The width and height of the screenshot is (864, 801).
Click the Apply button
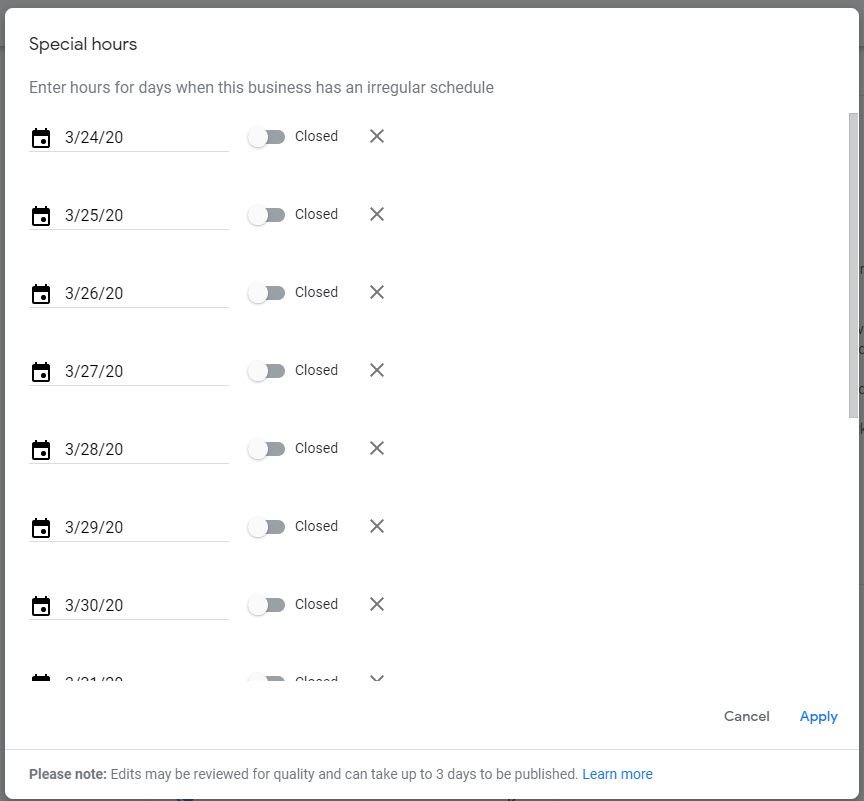click(x=818, y=716)
